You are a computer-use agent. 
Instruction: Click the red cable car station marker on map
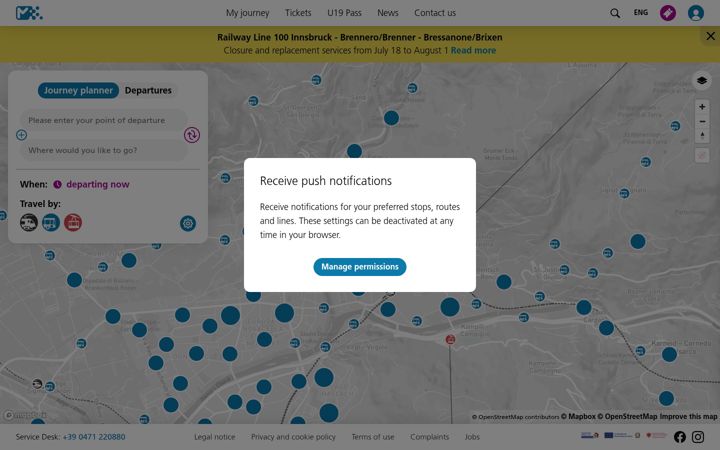point(450,339)
